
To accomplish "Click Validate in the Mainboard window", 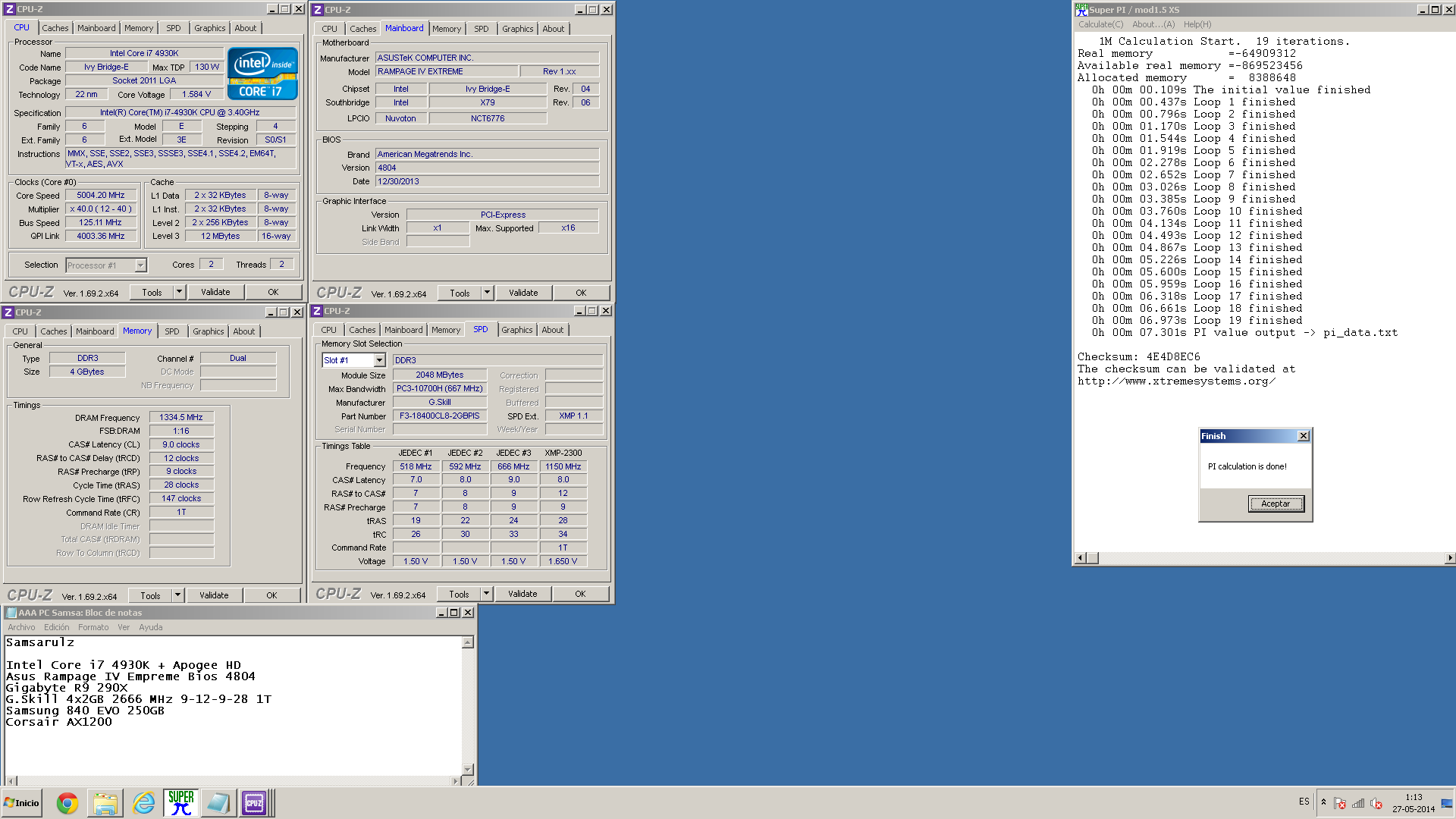I will pyautogui.click(x=523, y=293).
